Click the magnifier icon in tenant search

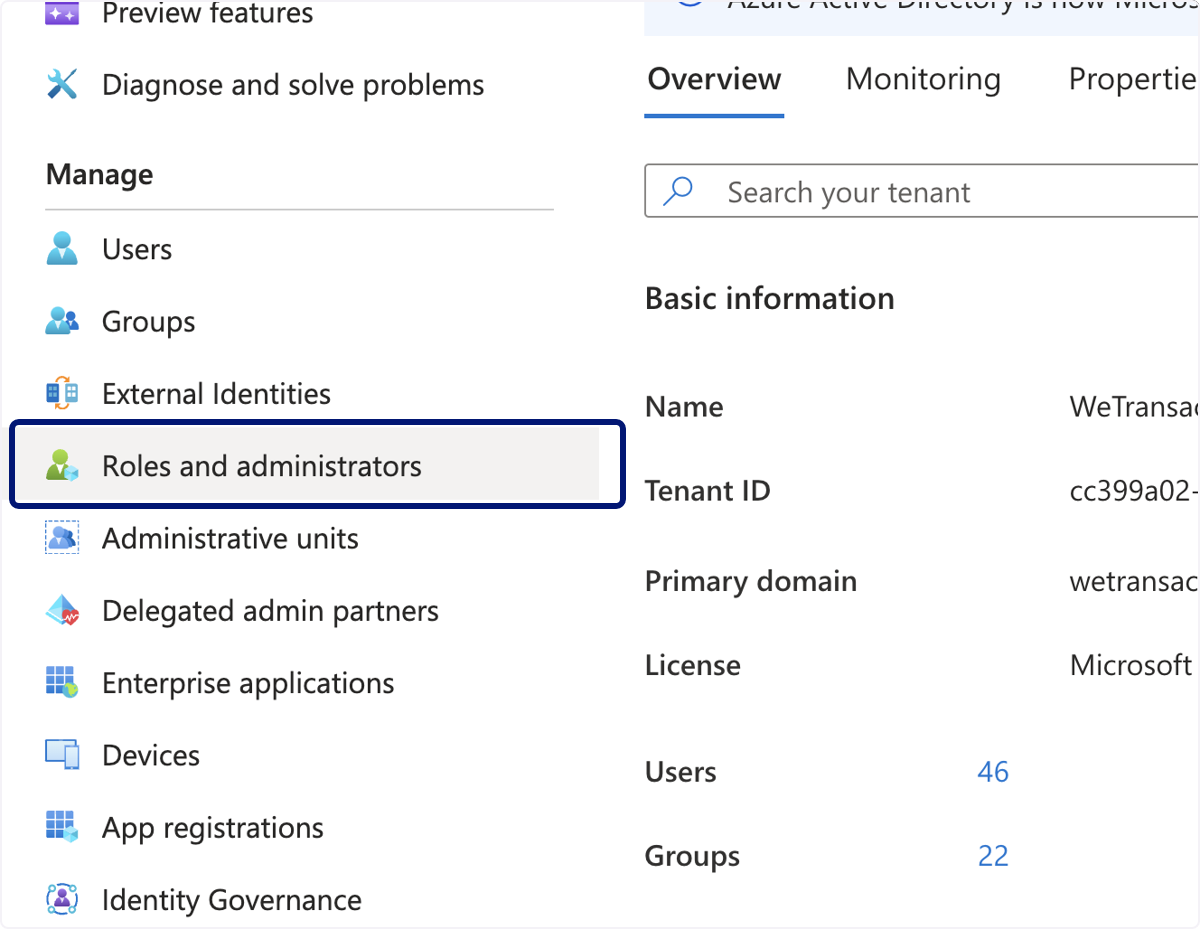[679, 191]
